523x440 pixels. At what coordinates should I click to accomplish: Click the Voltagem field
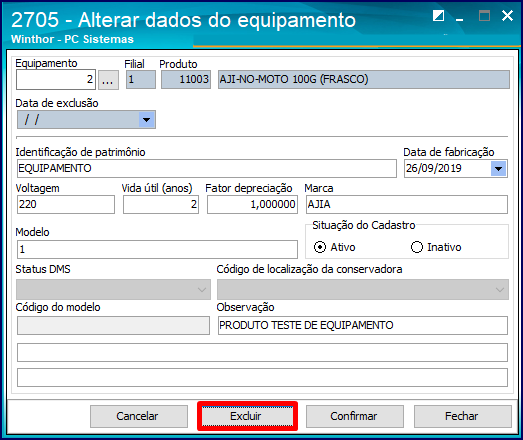(66, 204)
